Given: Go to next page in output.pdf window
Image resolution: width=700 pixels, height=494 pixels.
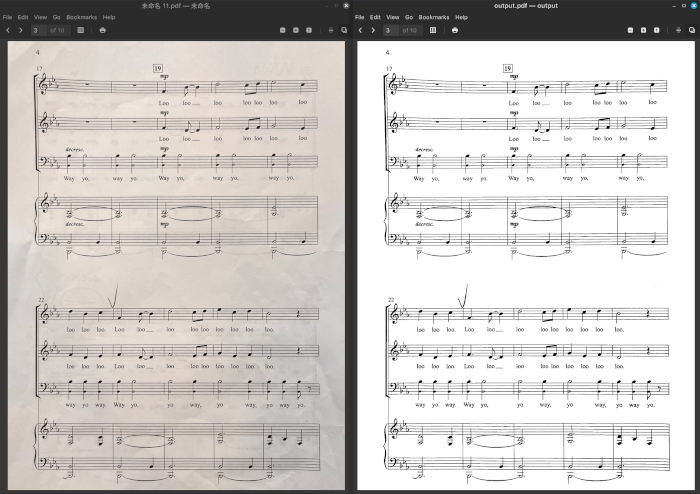Looking at the screenshot, I should (x=373, y=30).
